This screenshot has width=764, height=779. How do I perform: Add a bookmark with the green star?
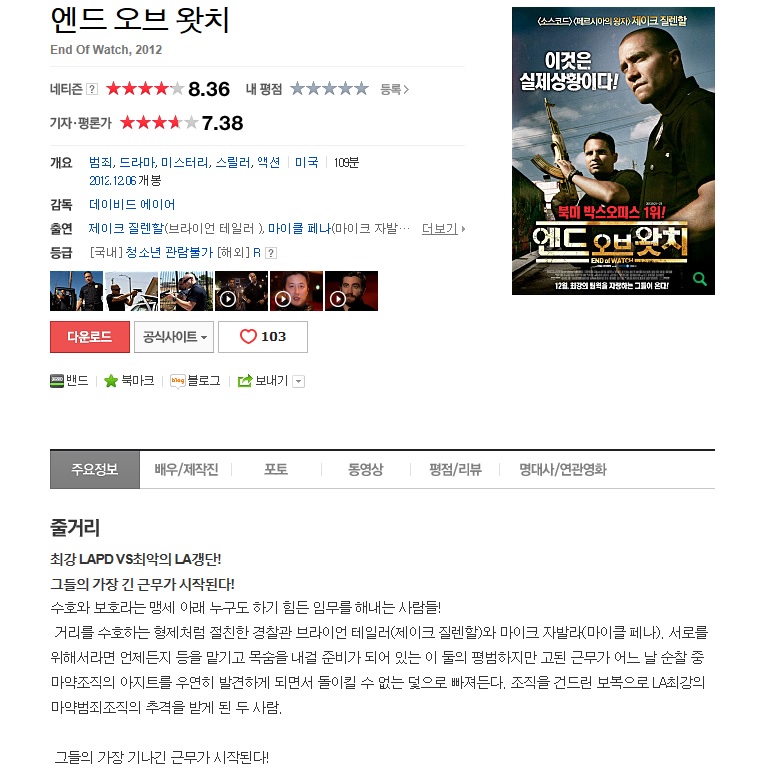tap(111, 381)
